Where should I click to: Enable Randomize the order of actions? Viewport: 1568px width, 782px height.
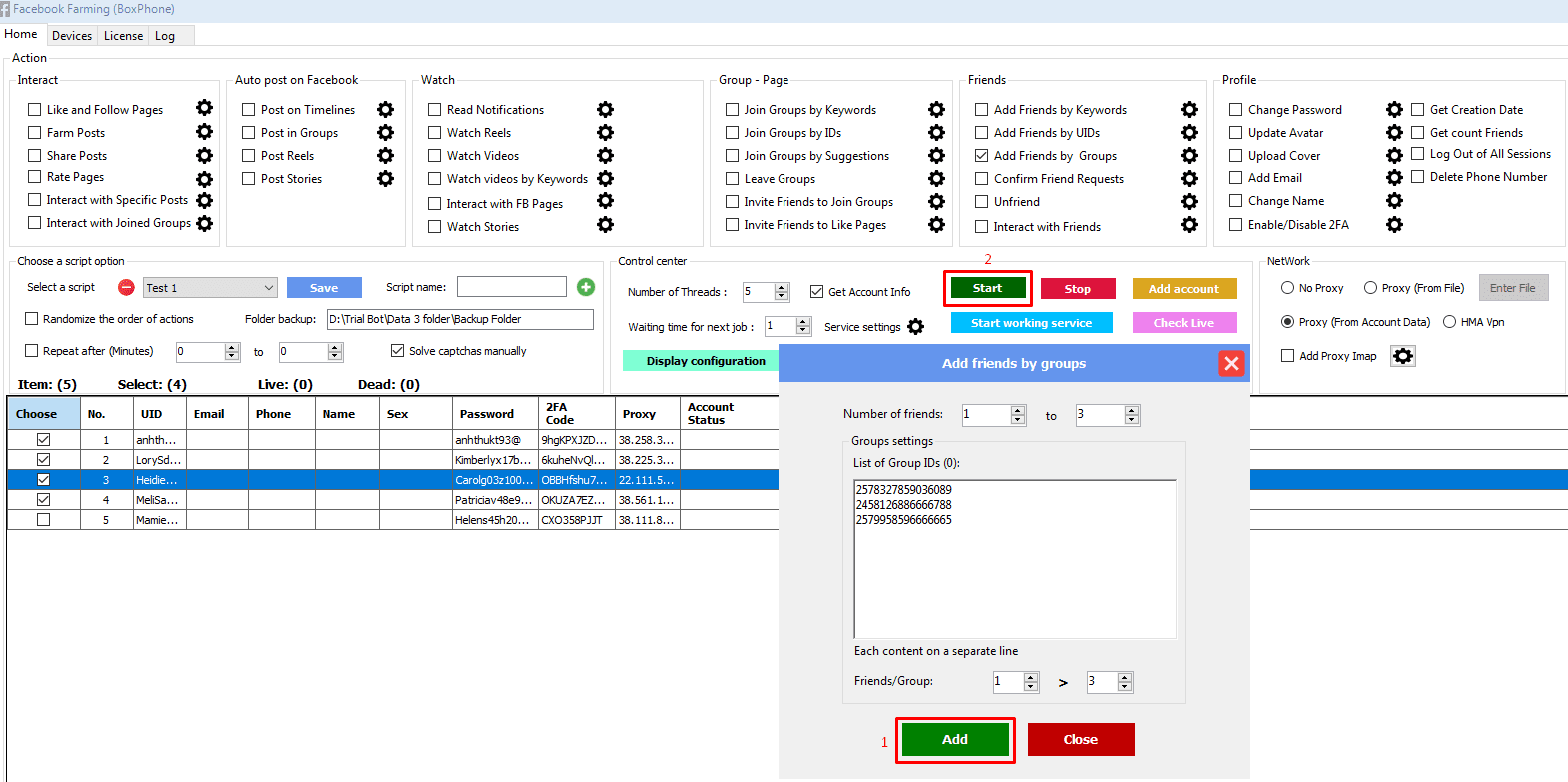(31, 318)
